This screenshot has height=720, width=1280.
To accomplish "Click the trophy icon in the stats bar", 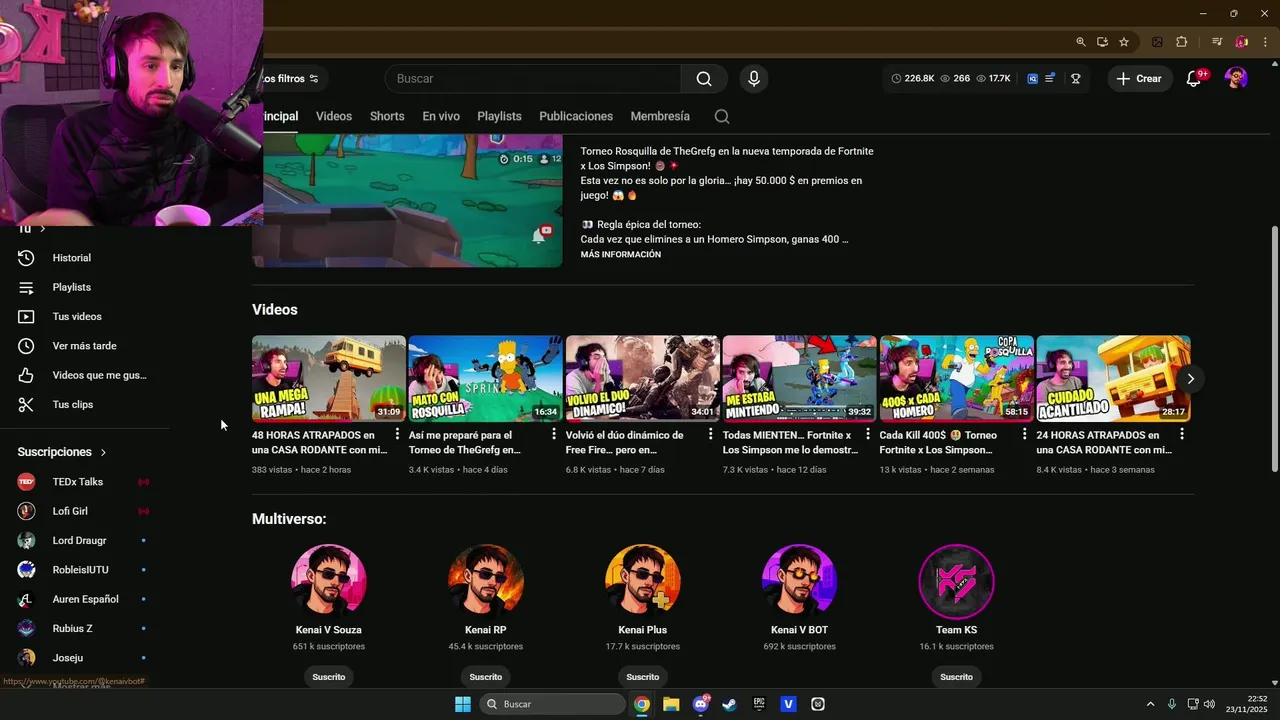I will pyautogui.click(x=1076, y=79).
